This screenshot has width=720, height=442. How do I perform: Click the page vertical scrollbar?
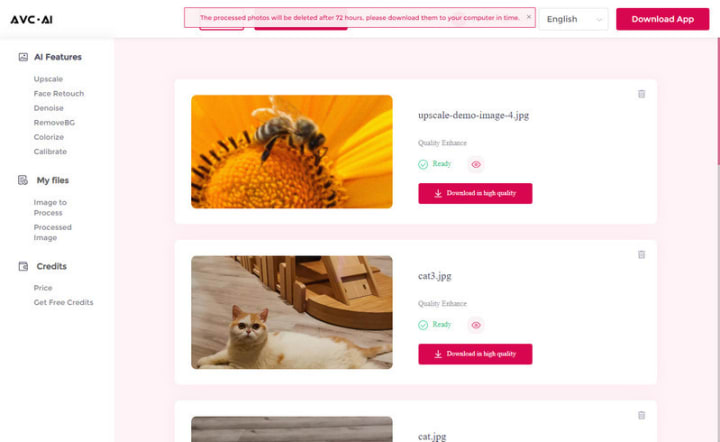click(x=718, y=101)
